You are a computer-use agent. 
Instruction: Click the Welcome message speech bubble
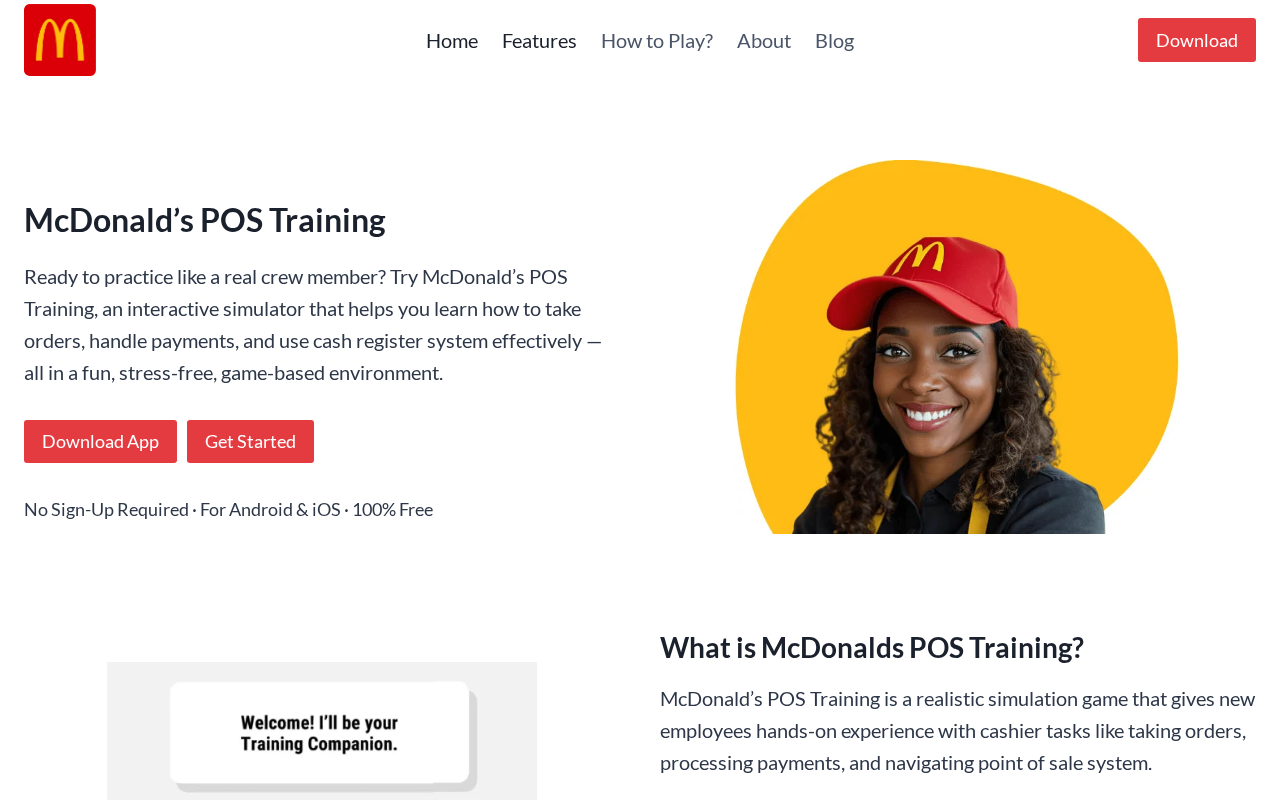click(320, 733)
